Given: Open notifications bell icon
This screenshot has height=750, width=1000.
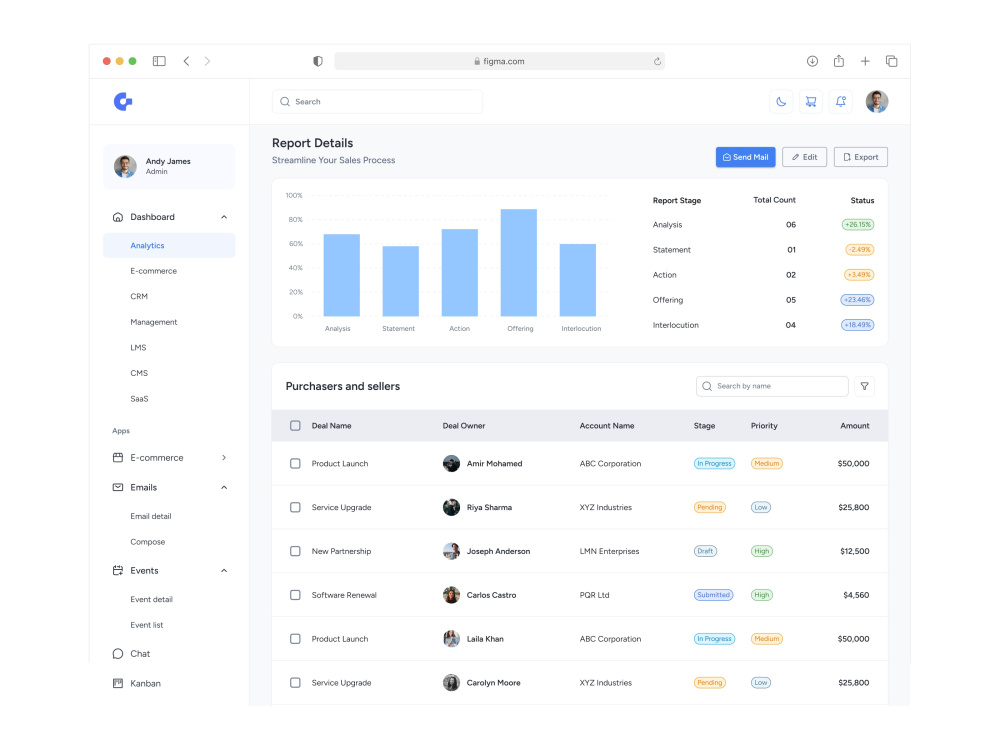Looking at the screenshot, I should tap(841, 101).
